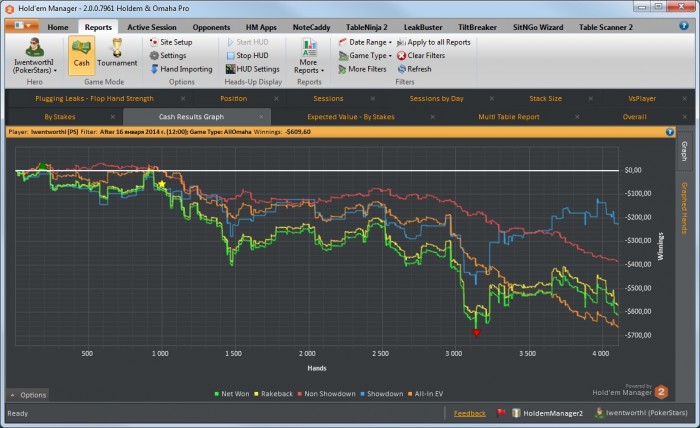Select the Graphed Hands side tab
The height and width of the screenshot is (428, 700).
(683, 208)
